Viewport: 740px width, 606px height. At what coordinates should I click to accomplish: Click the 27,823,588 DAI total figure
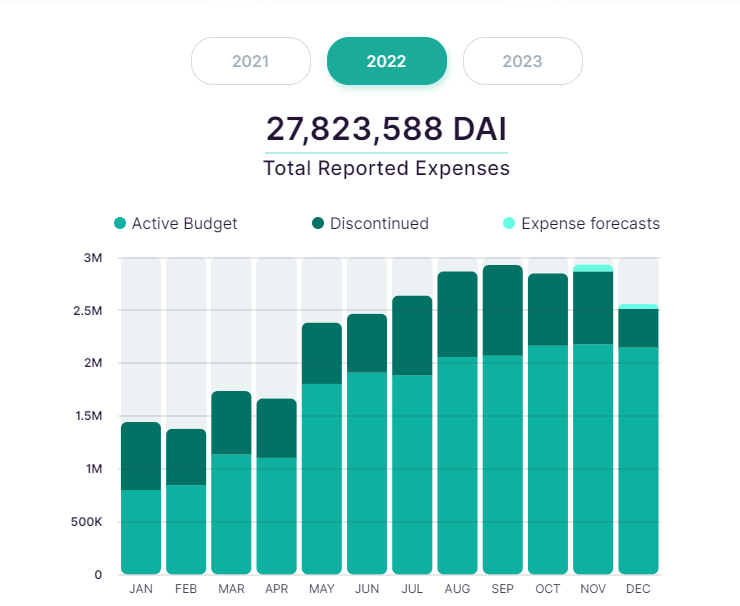coord(386,129)
